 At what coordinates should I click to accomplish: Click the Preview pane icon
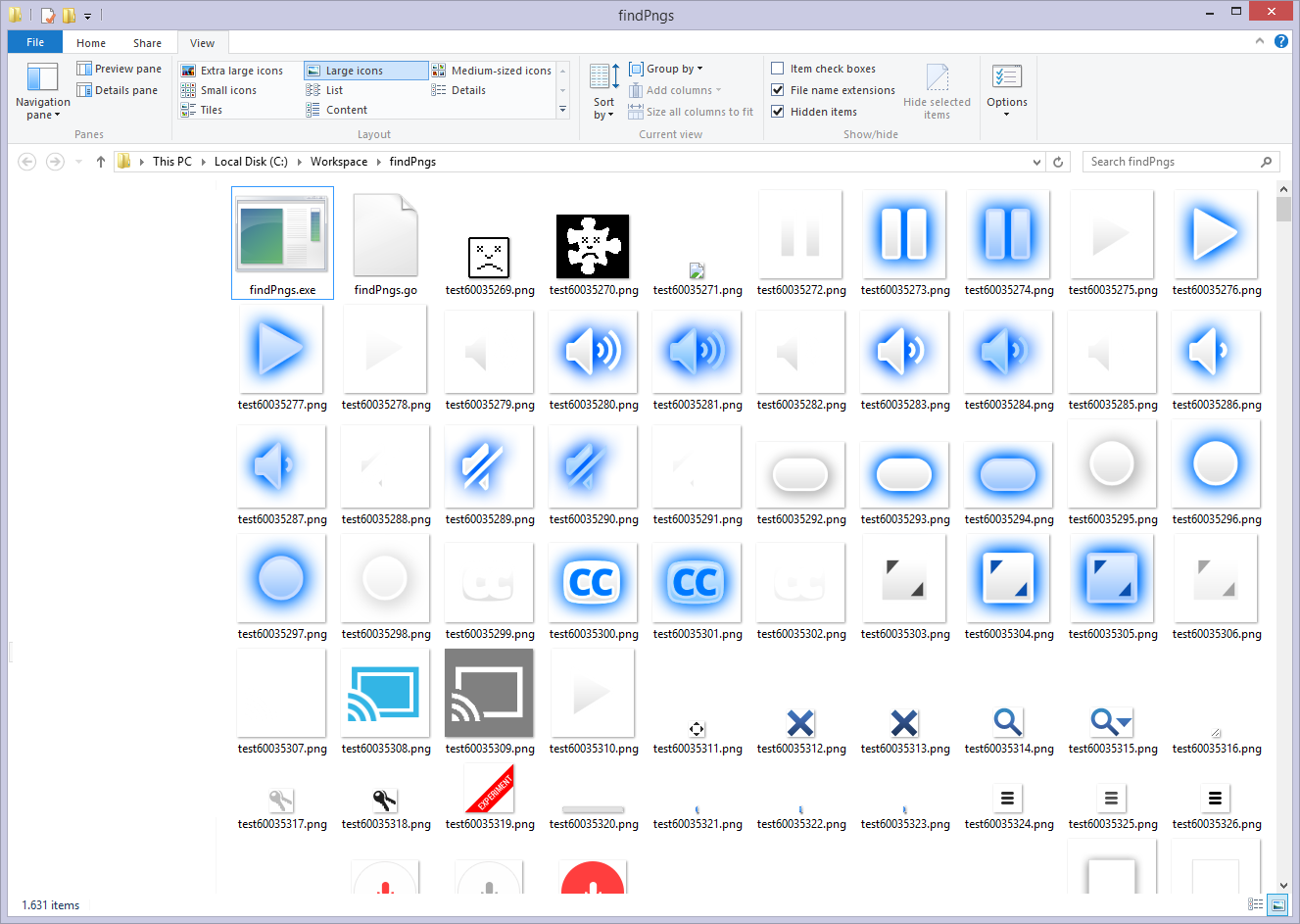point(85,69)
